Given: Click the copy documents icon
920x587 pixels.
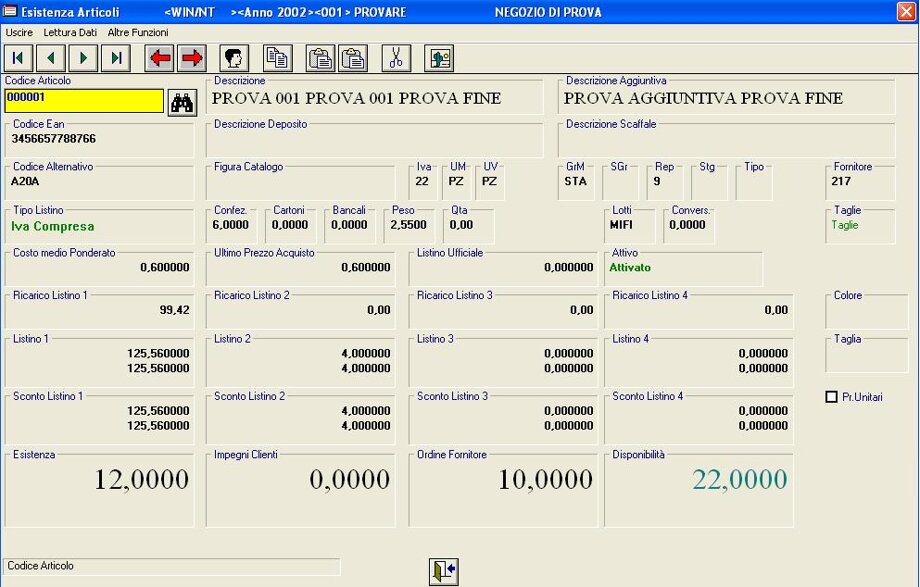Looking at the screenshot, I should point(277,58).
